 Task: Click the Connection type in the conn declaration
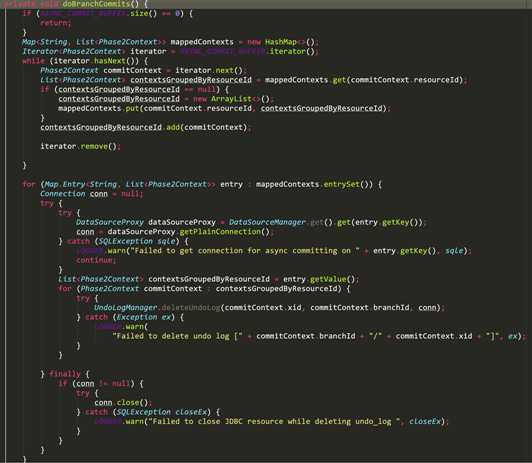coord(63,194)
